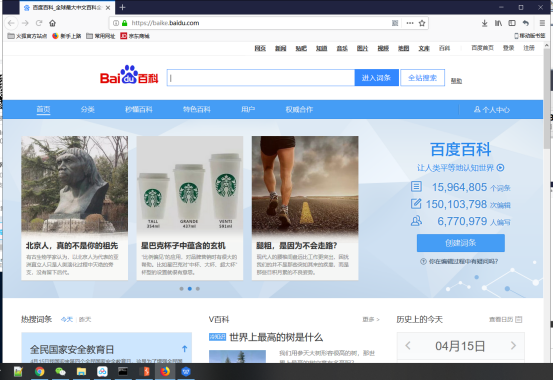Open the 首页 navigation tab
Image resolution: width=554 pixels, height=381 pixels.
coord(43,110)
